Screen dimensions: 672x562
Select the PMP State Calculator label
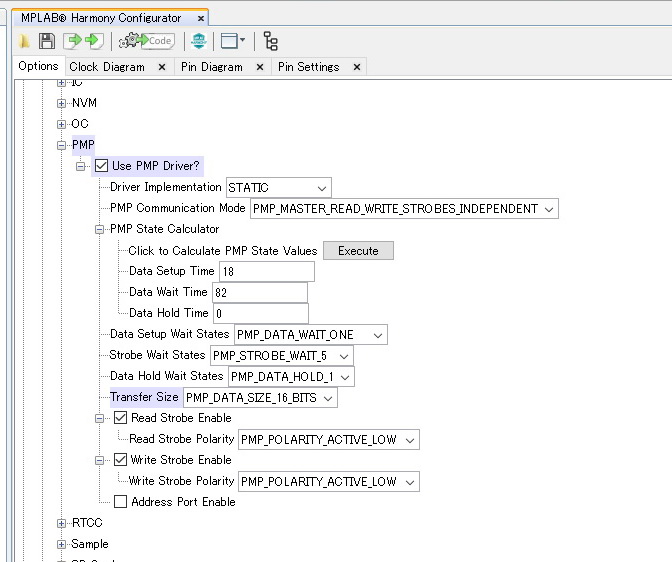click(165, 229)
